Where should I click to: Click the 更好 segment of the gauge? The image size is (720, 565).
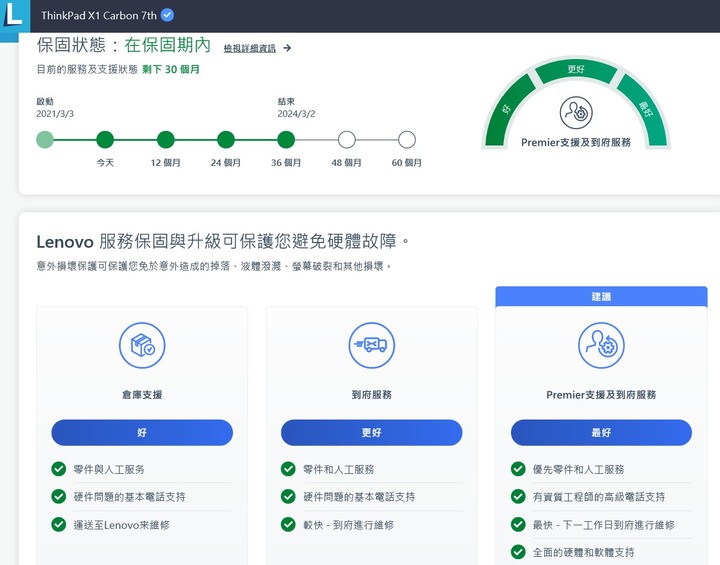click(x=576, y=70)
